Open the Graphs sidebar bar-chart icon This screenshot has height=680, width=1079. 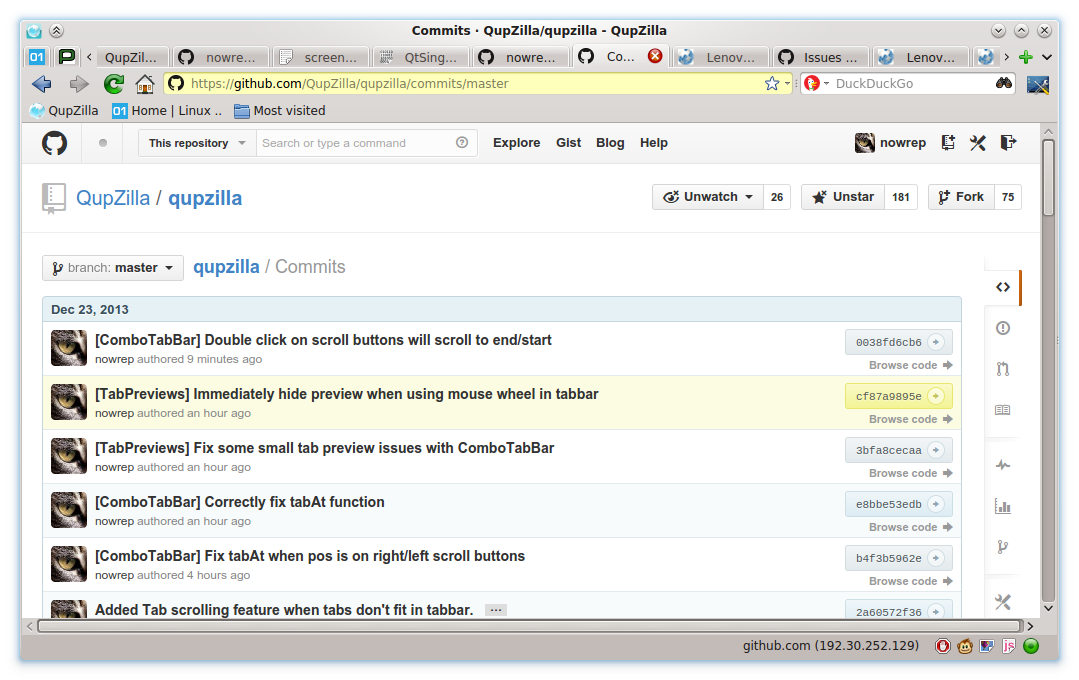coord(1003,507)
